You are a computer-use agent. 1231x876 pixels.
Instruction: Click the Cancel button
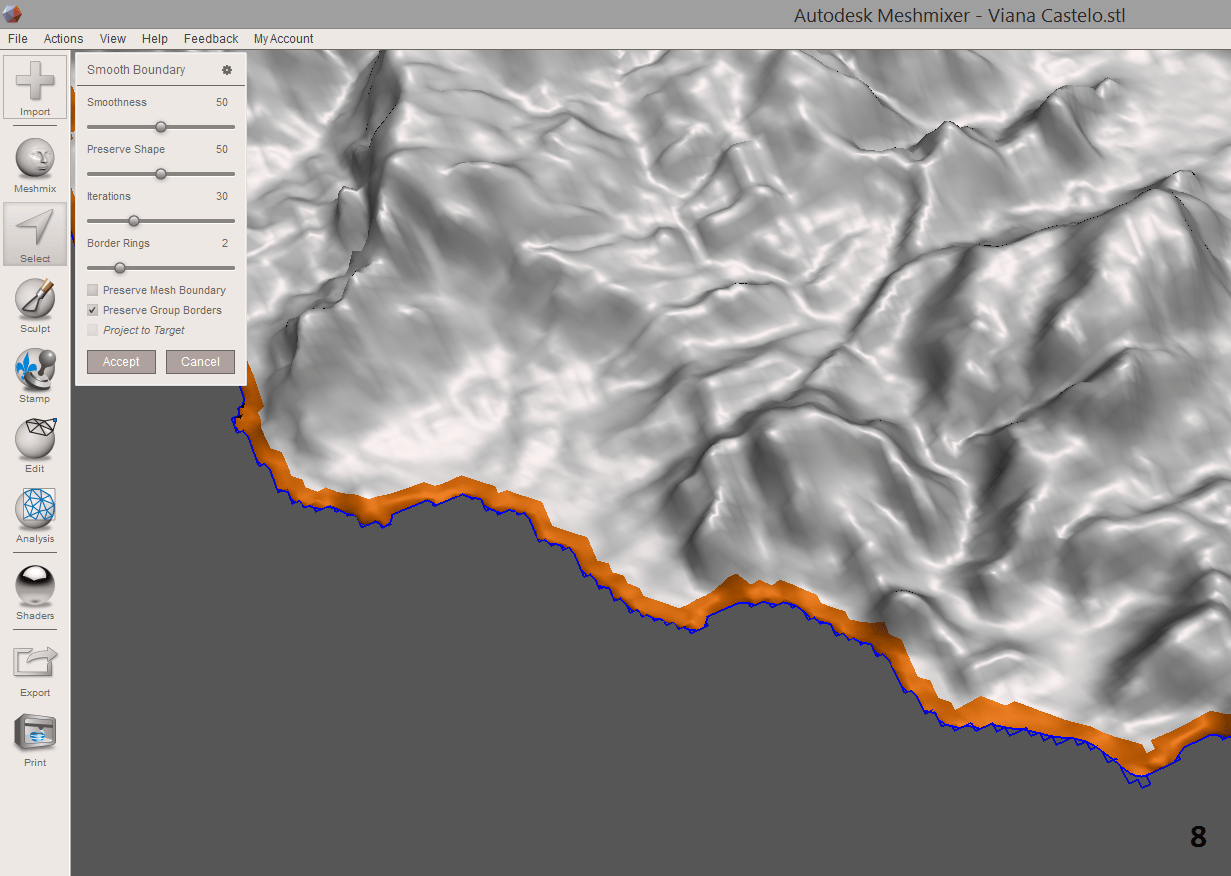pos(200,361)
